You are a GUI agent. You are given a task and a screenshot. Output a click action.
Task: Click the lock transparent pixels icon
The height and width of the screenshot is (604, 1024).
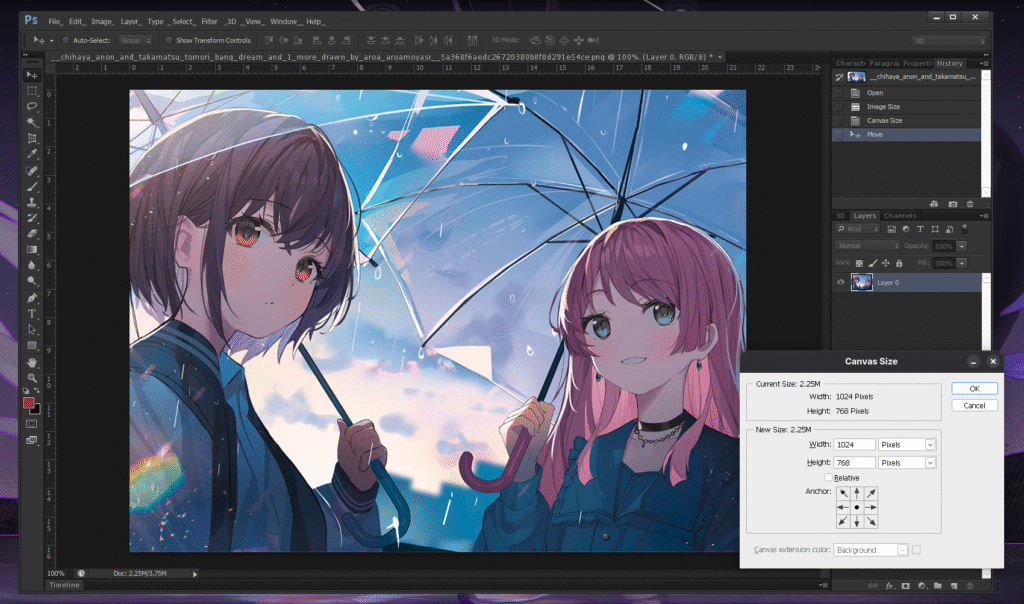point(859,263)
